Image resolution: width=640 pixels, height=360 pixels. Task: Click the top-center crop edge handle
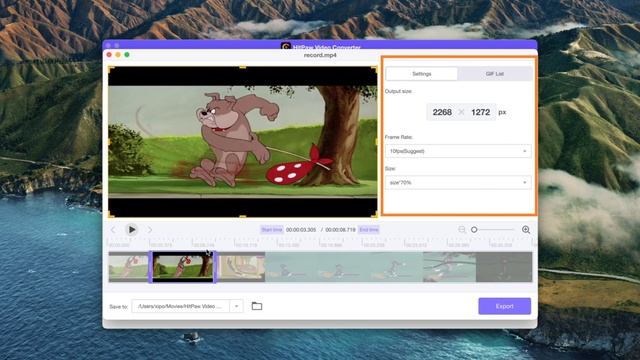(x=242, y=67)
